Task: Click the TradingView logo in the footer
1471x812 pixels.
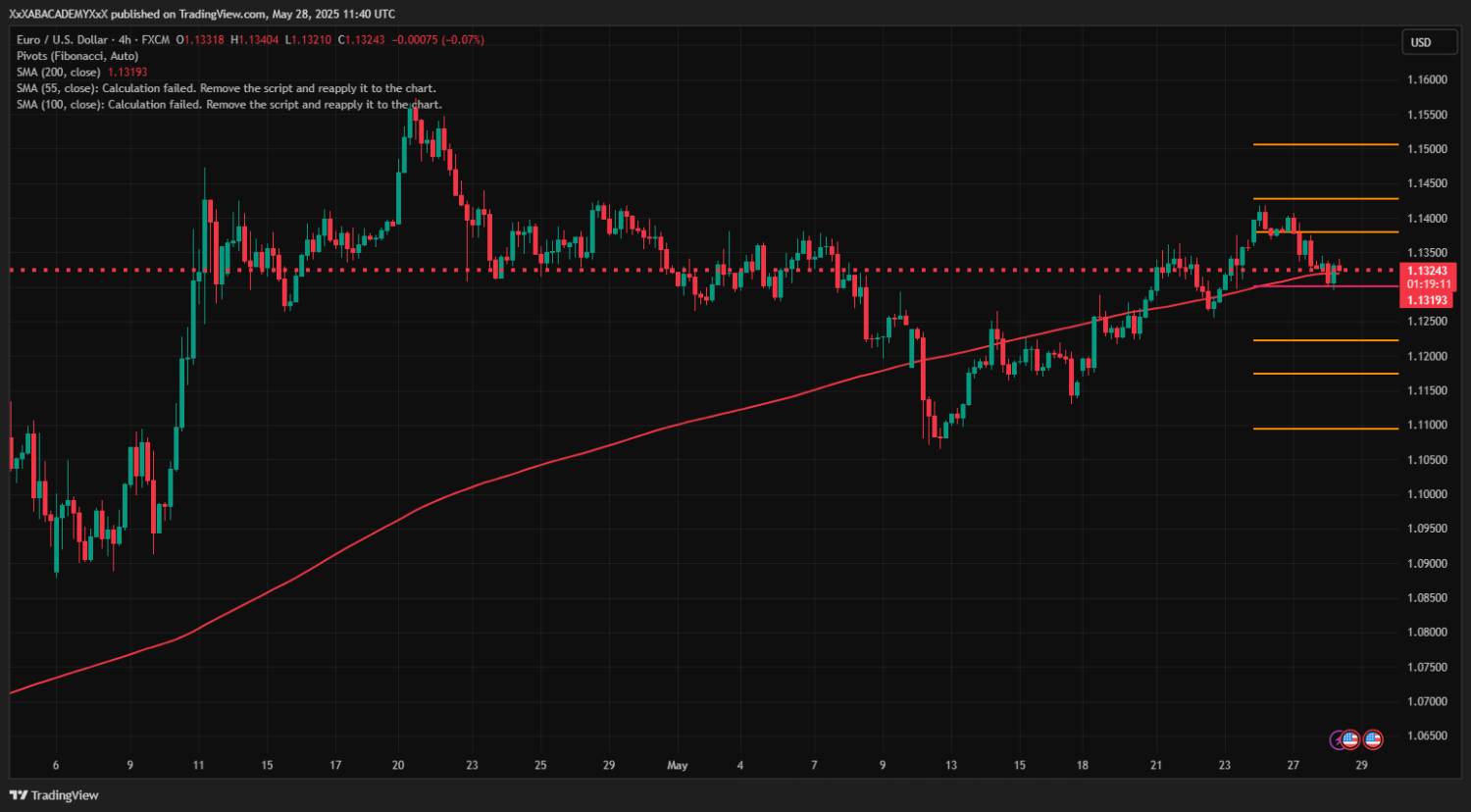Action: coord(55,795)
